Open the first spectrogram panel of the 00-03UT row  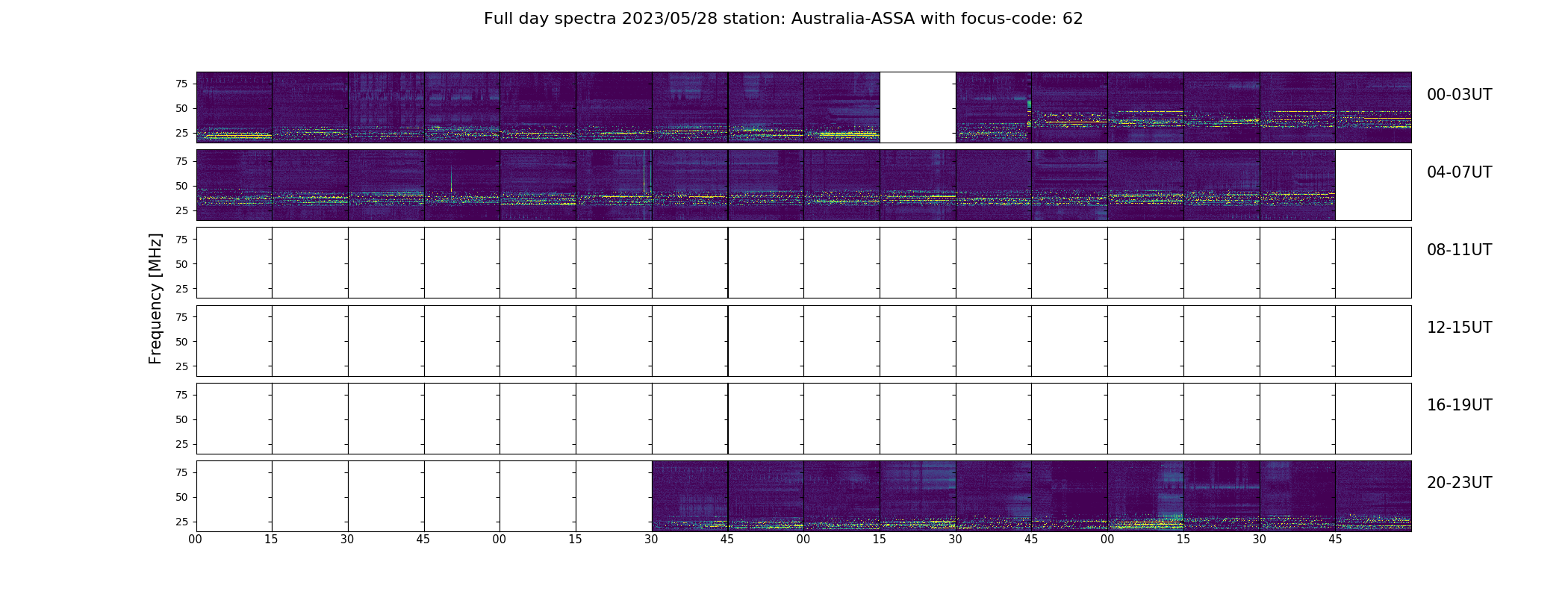tap(234, 107)
